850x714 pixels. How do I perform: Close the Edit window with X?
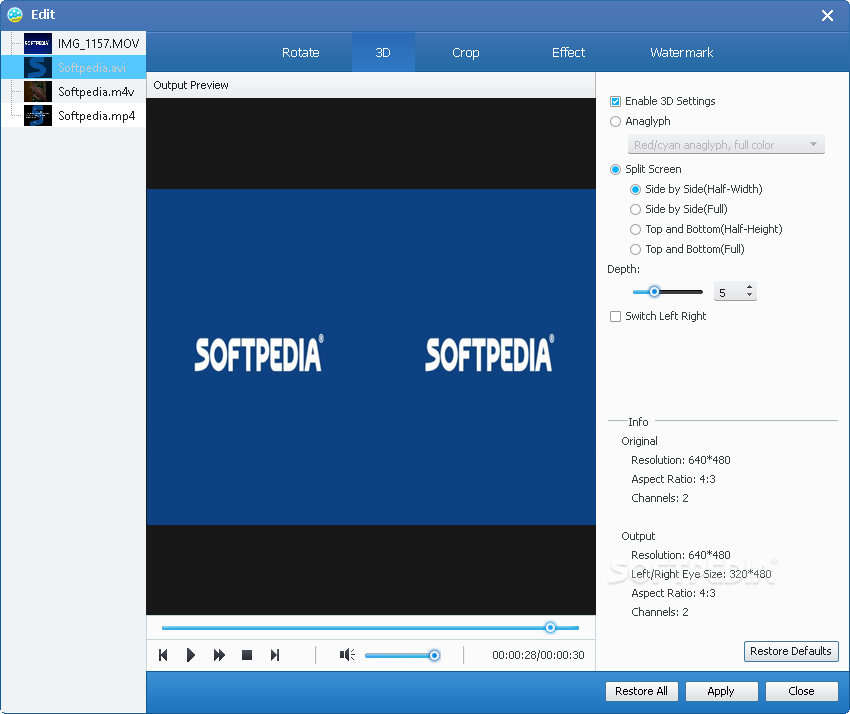[827, 15]
